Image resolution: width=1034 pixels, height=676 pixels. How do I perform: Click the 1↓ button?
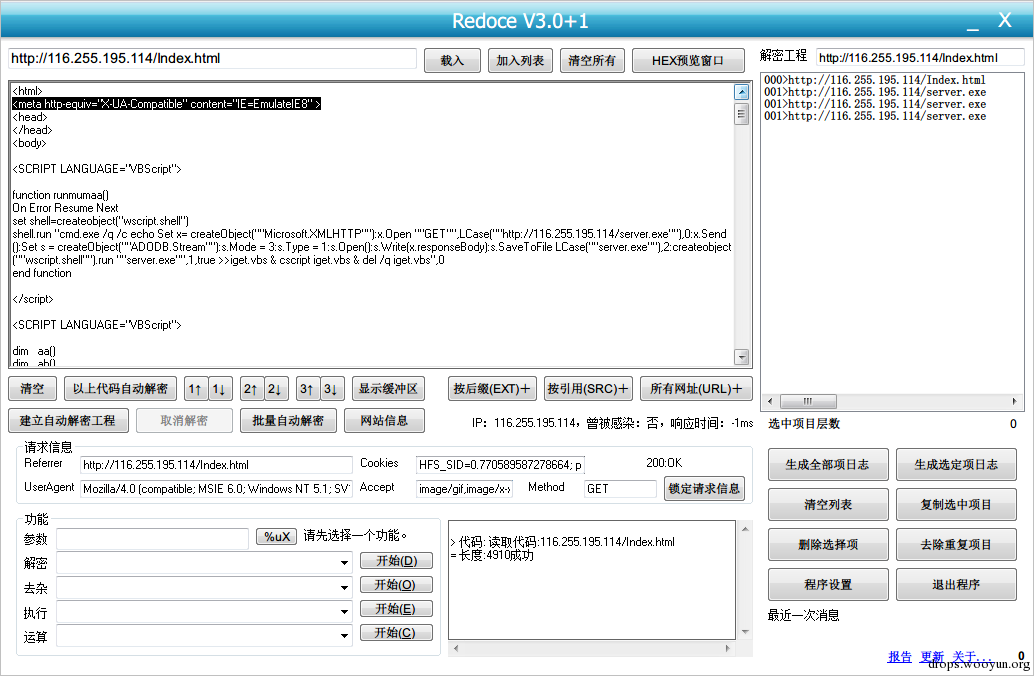(x=220, y=388)
